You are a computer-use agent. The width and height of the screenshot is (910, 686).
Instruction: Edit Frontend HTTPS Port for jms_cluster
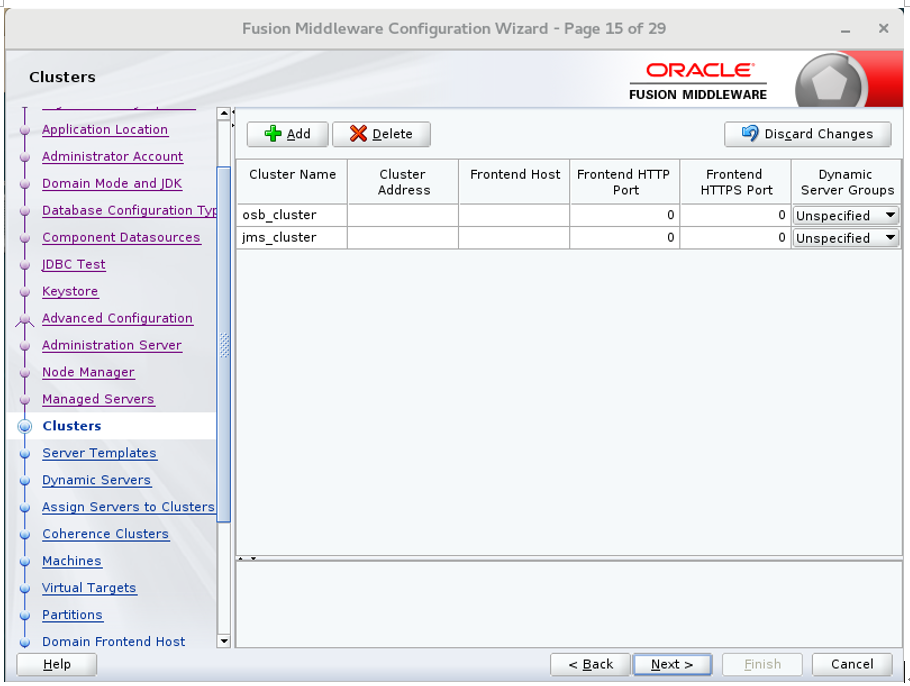click(735, 238)
